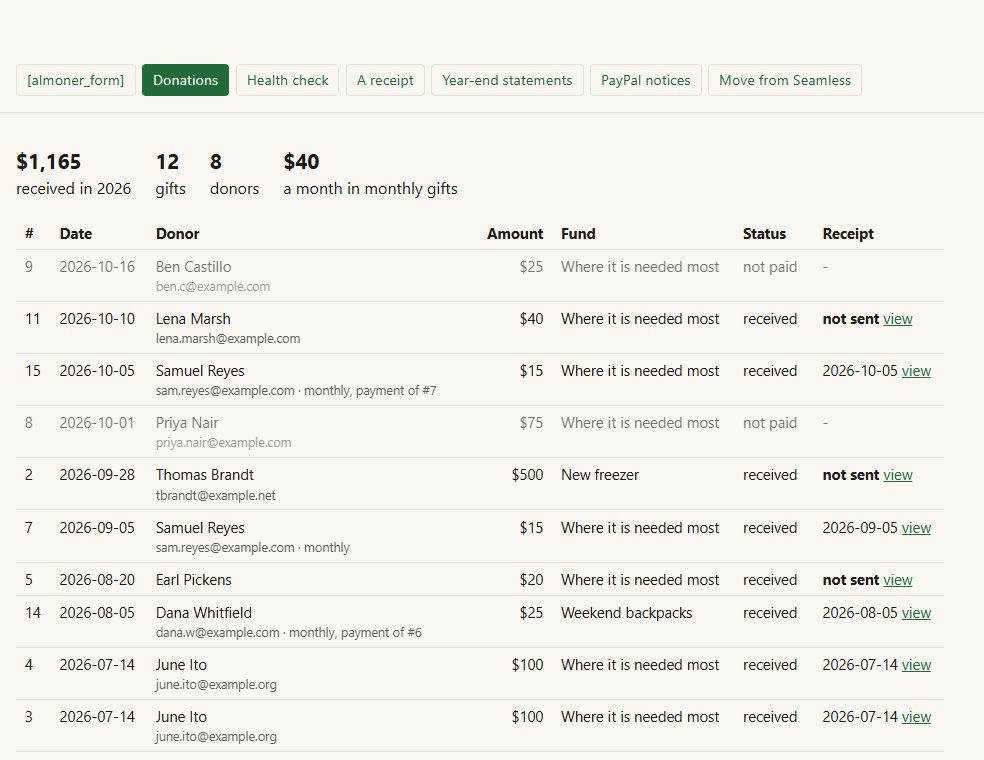The image size is (984, 760).
Task: Open the [almoner_form] tab
Action: 75,80
